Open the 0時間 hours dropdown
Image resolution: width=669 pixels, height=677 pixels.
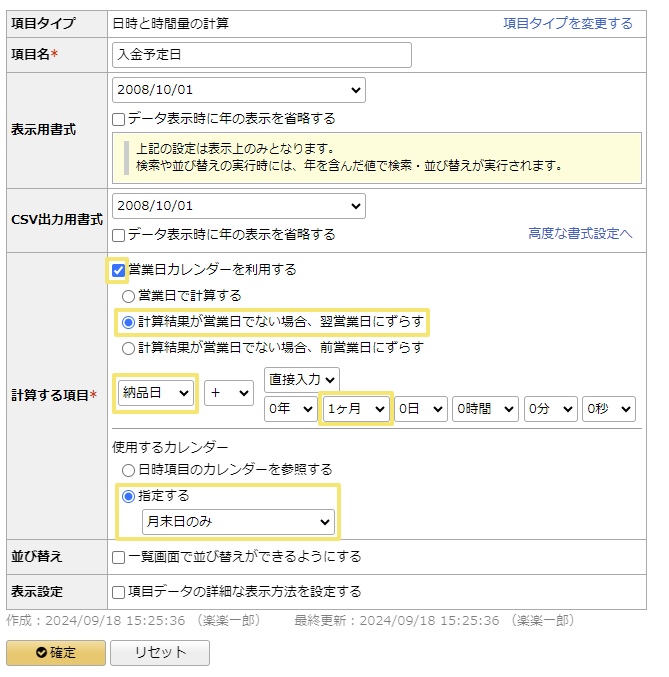coord(485,409)
